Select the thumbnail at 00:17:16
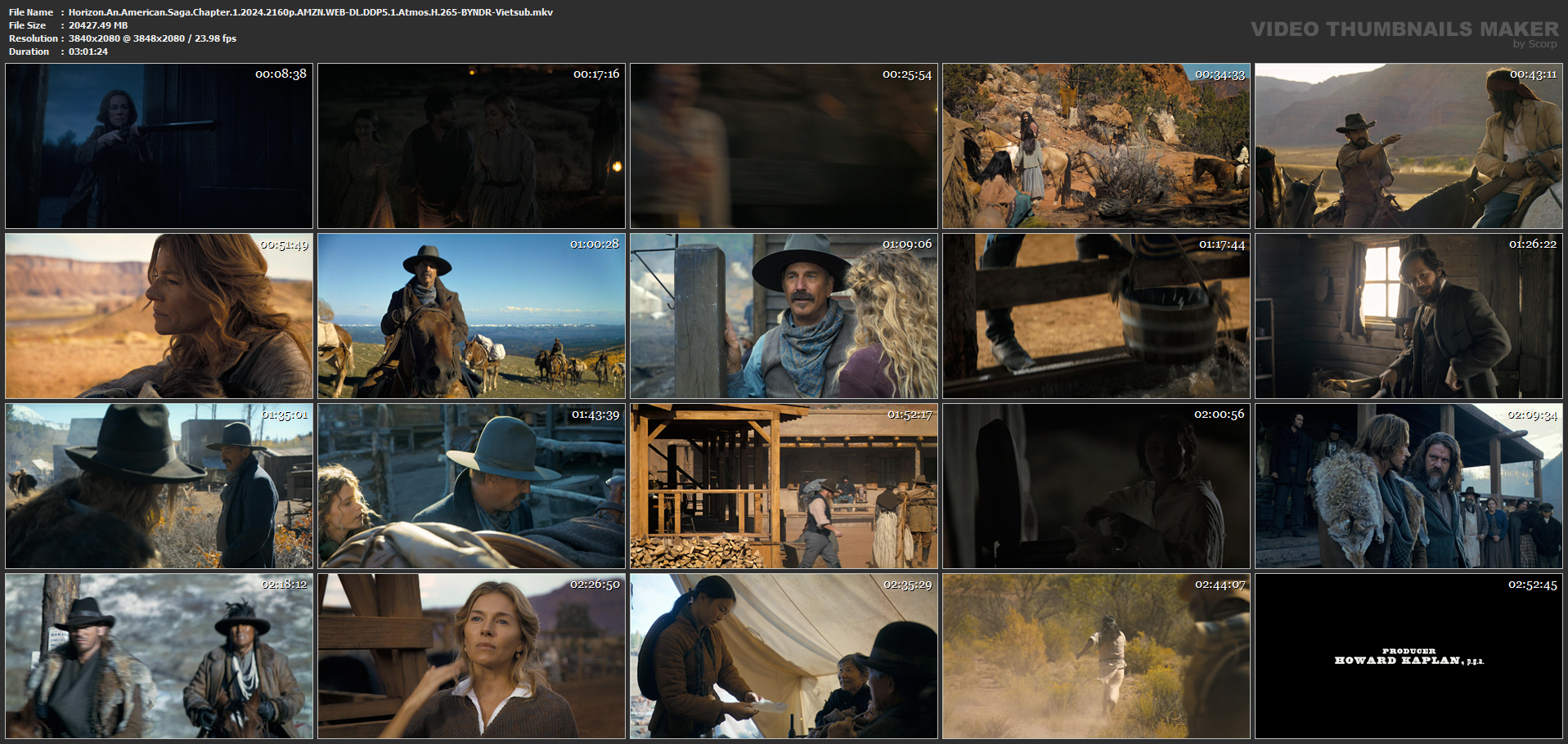This screenshot has width=1568, height=744. 471,146
